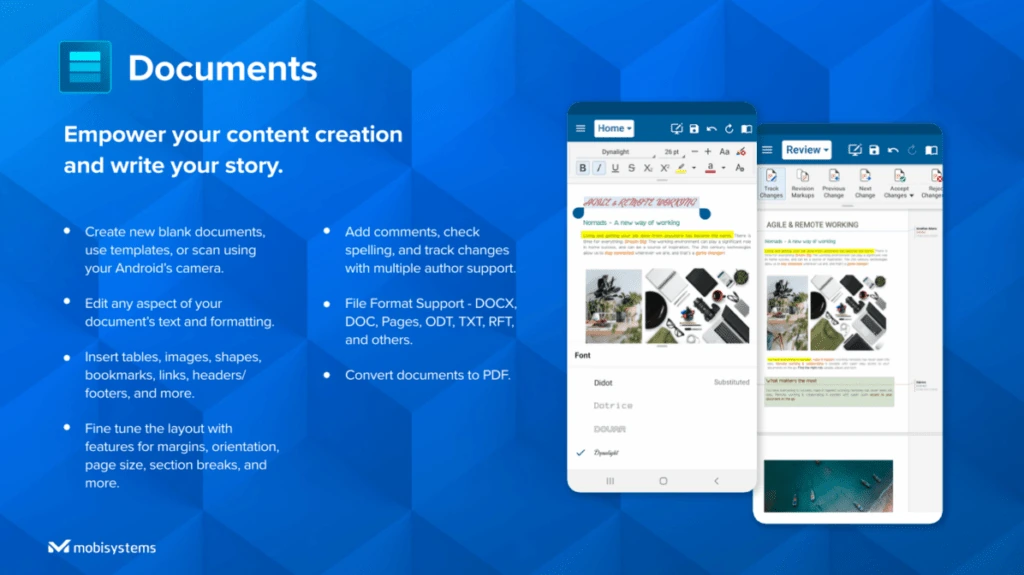Open the Dynalight font name dropdown
The image size is (1024, 575).
615,152
